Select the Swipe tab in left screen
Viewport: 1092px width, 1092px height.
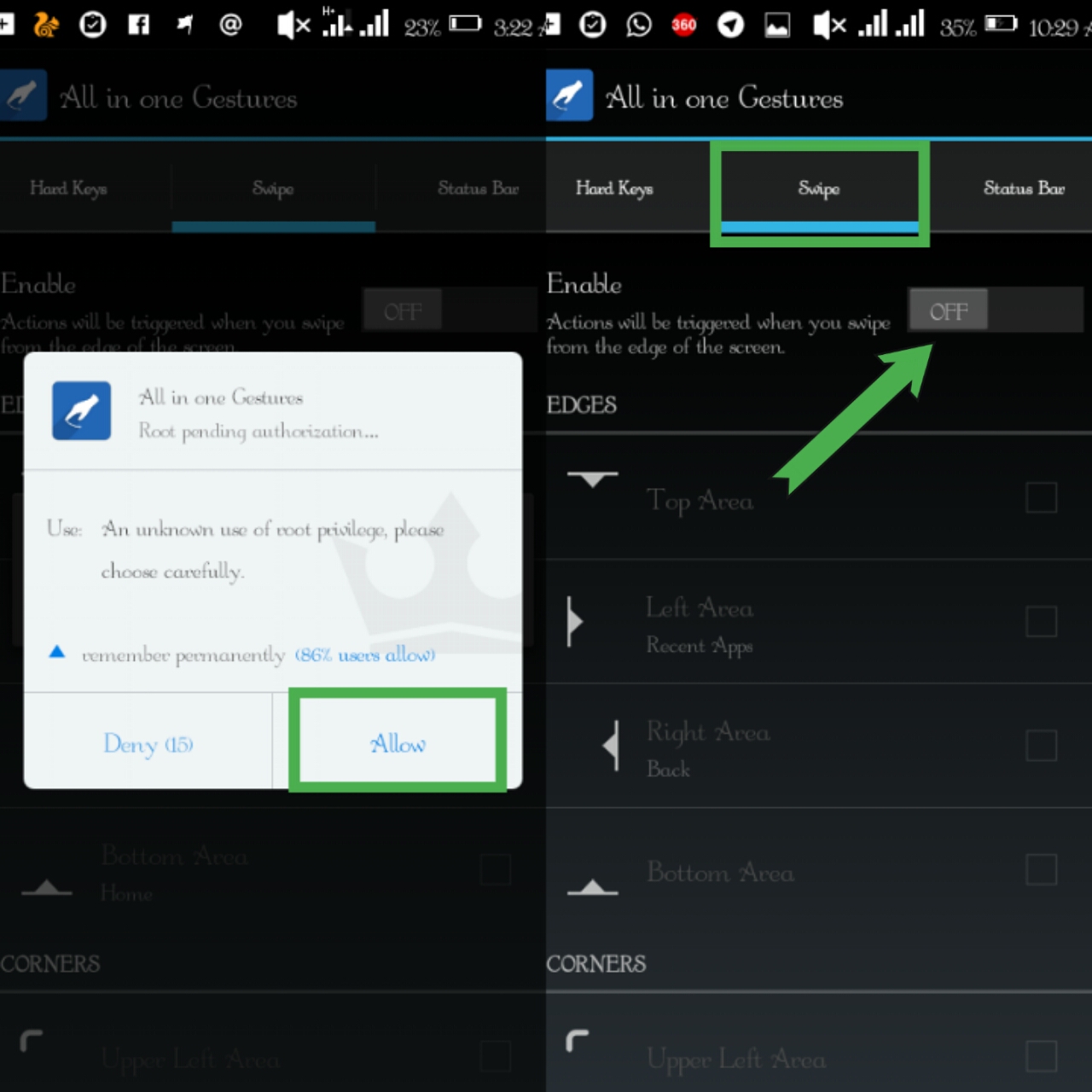[273, 189]
